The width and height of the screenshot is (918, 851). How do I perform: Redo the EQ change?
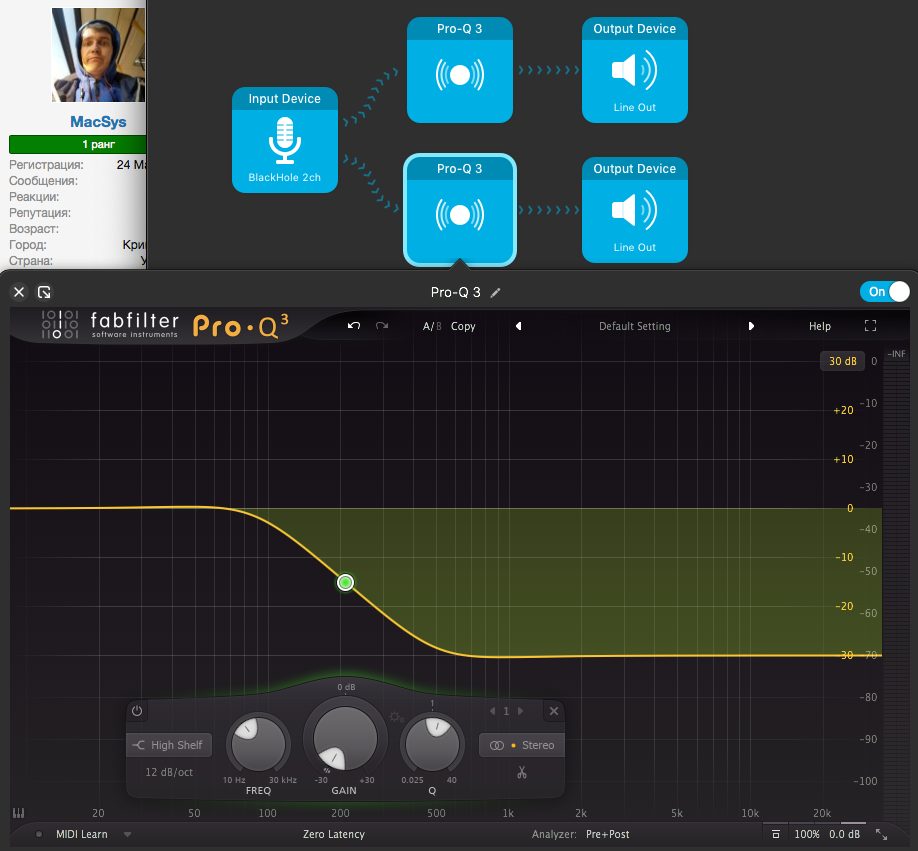(x=382, y=326)
